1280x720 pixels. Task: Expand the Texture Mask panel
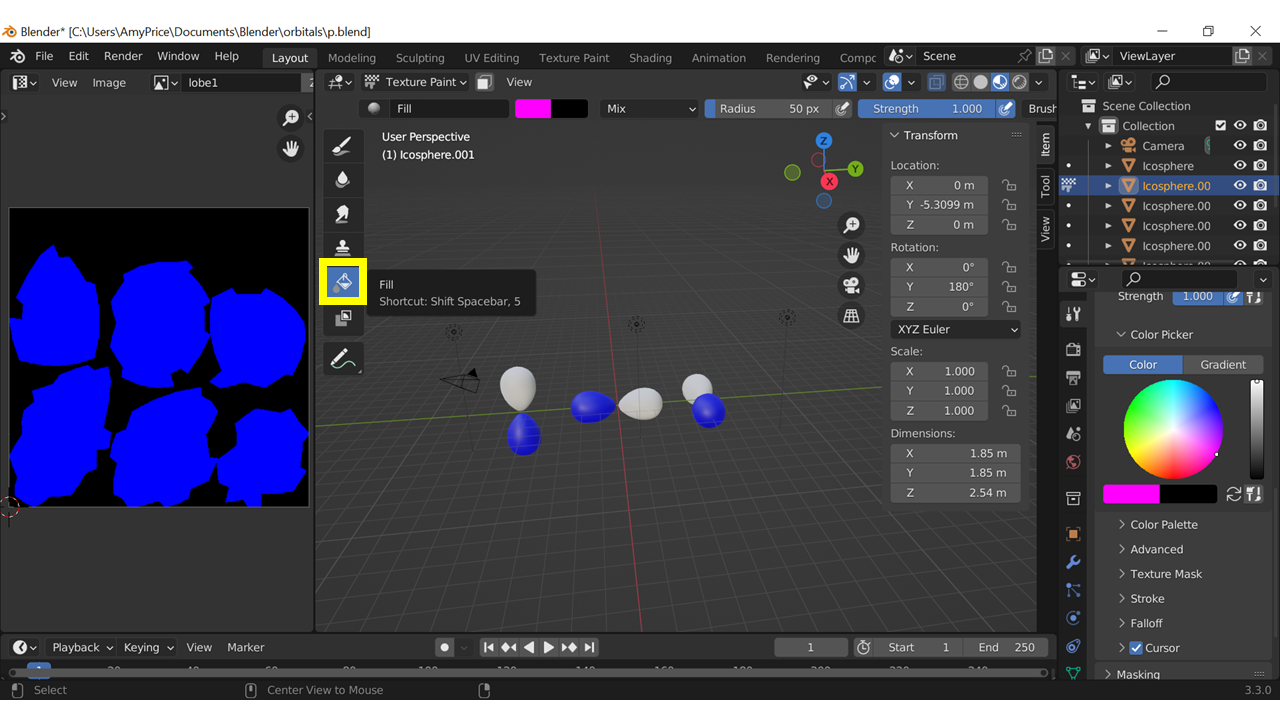(x=1166, y=574)
